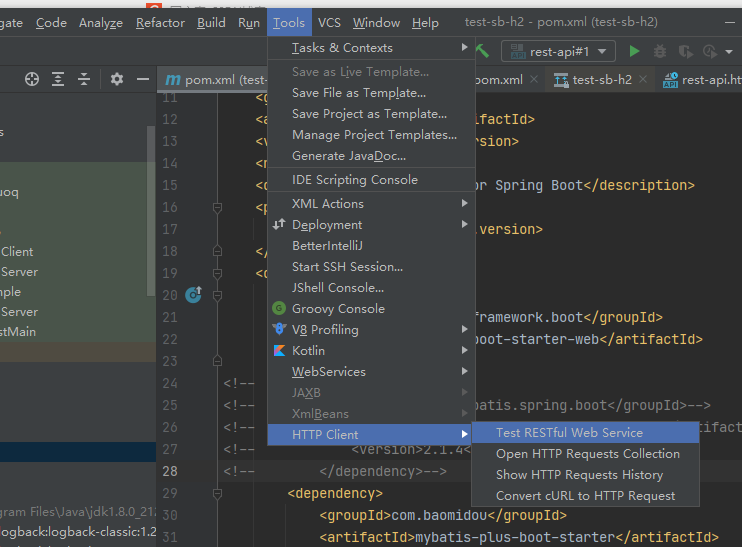Click the stMain item in project tree
The height and width of the screenshot is (547, 742).
(x=18, y=332)
